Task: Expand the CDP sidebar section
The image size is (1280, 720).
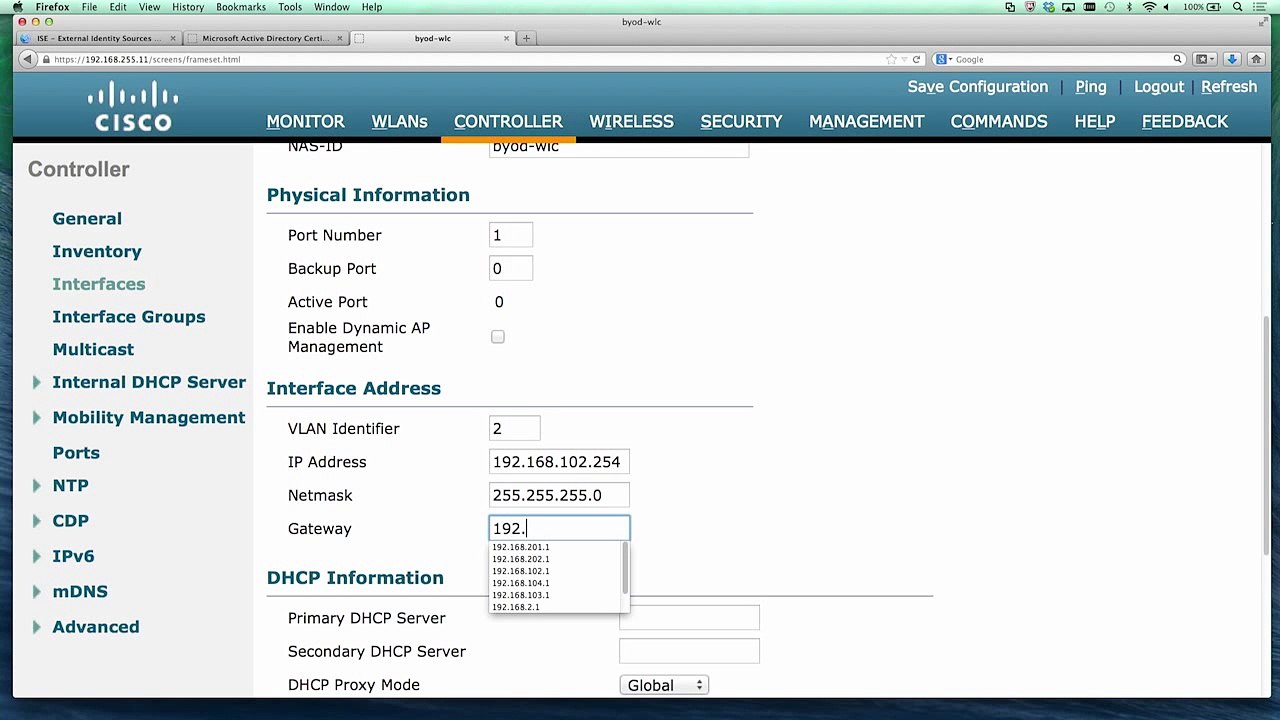Action: coord(36,520)
